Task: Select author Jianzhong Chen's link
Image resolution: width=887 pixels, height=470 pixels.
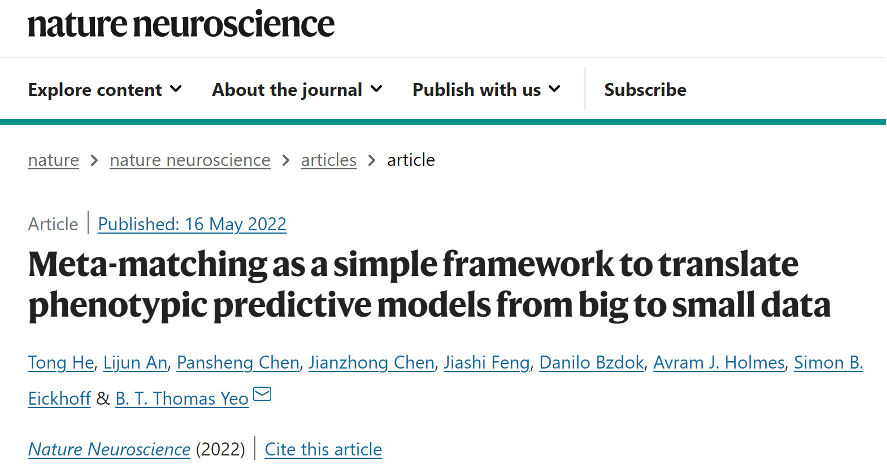Action: [371, 362]
